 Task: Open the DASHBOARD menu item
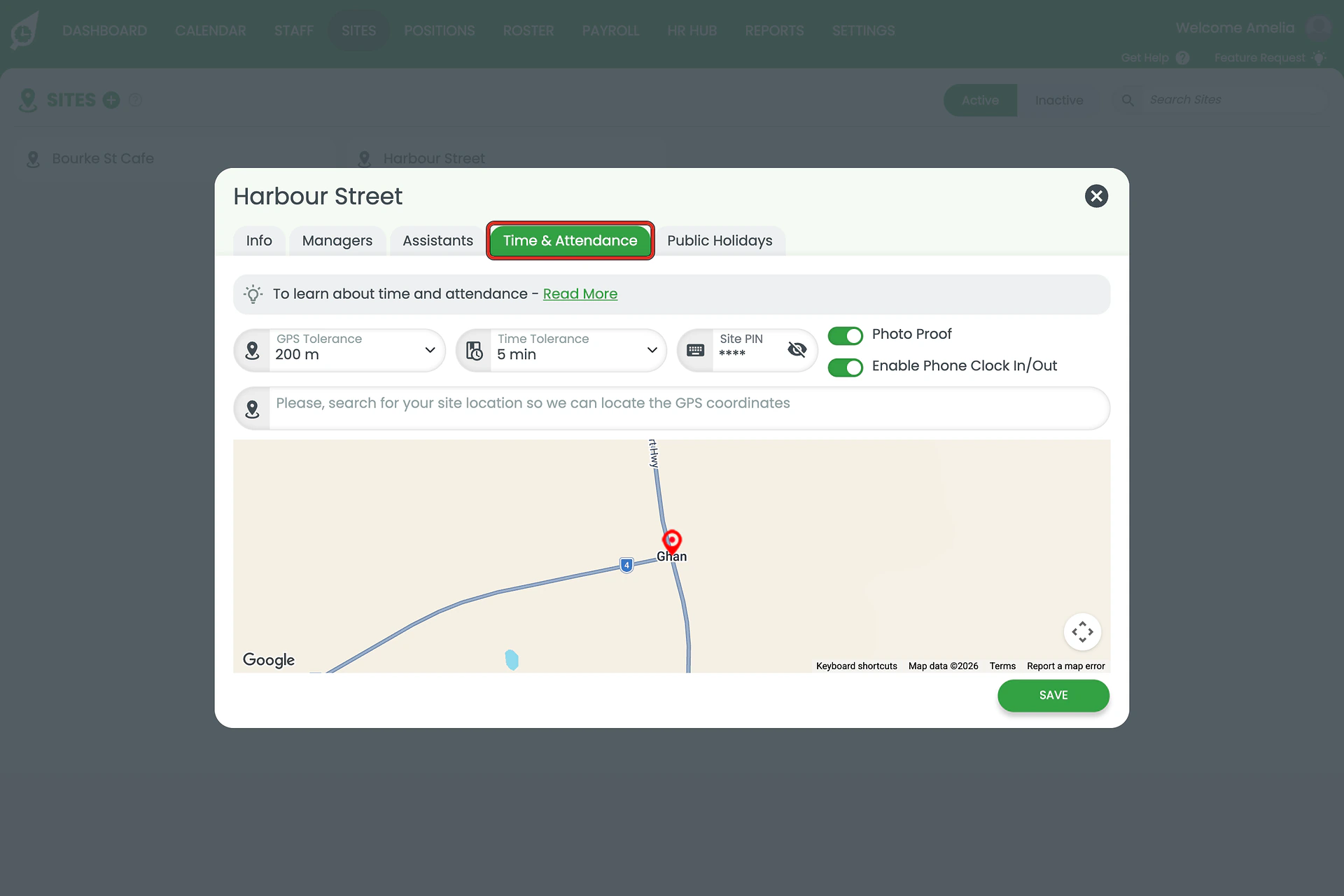(x=104, y=31)
